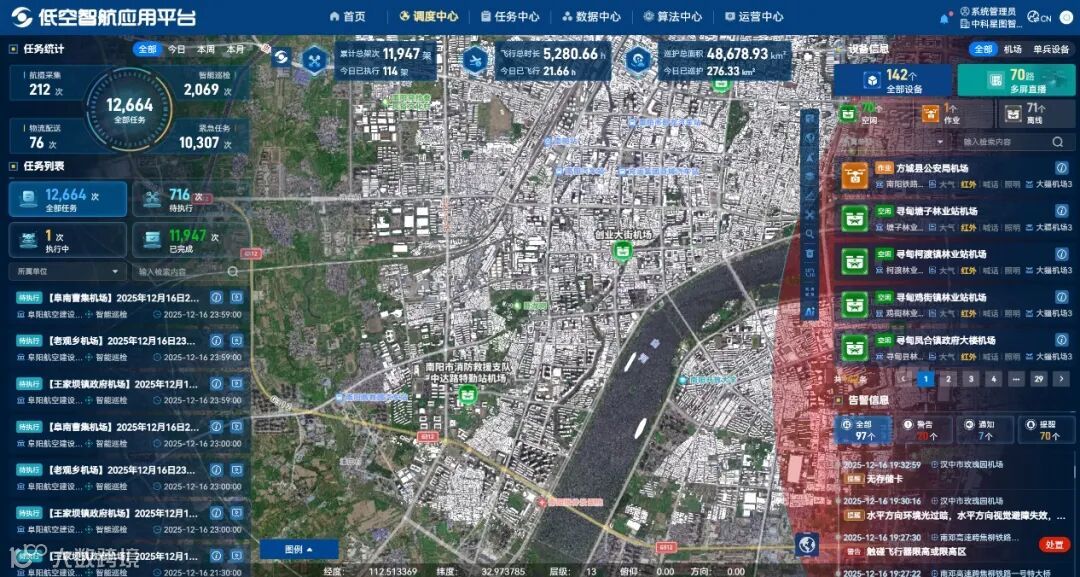Click the flight duration plane icon

tap(475, 60)
